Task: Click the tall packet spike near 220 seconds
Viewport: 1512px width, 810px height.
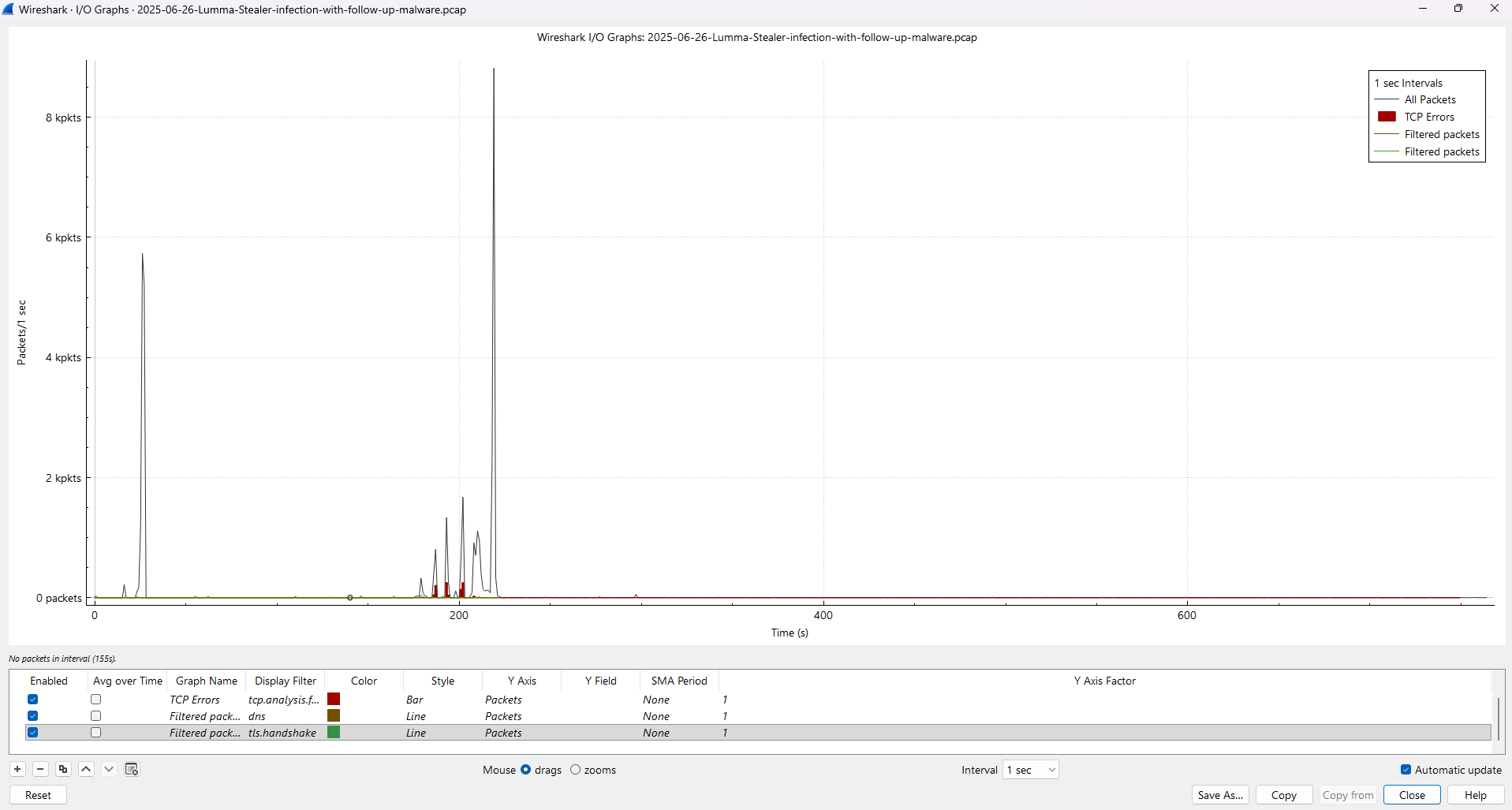Action: point(494,331)
